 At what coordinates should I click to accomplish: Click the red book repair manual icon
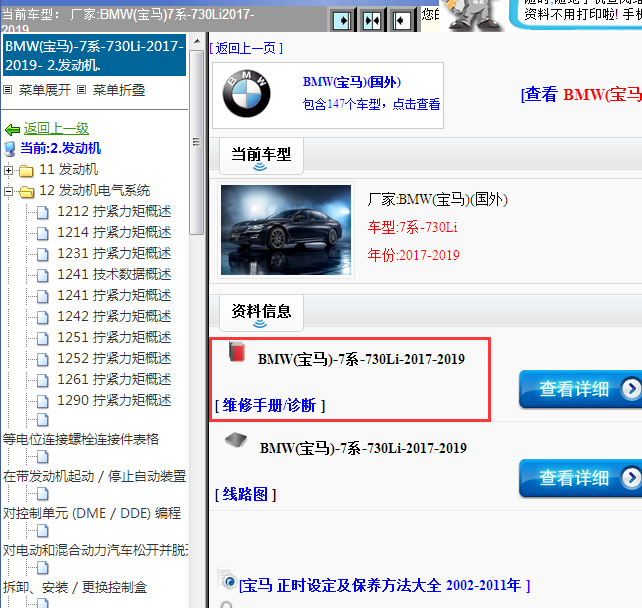[x=237, y=352]
